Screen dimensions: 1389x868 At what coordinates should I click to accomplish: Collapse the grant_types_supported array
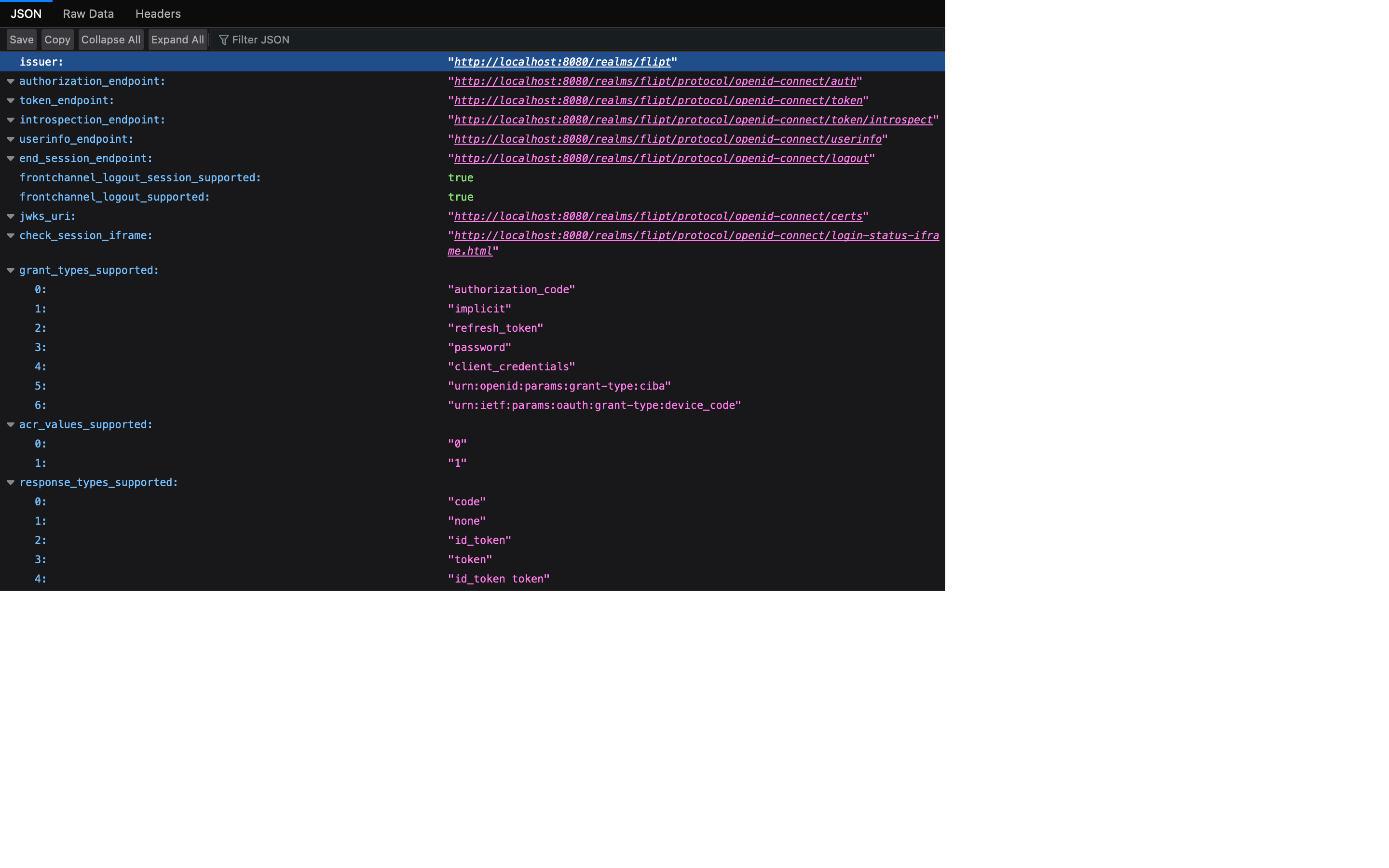pos(10,271)
